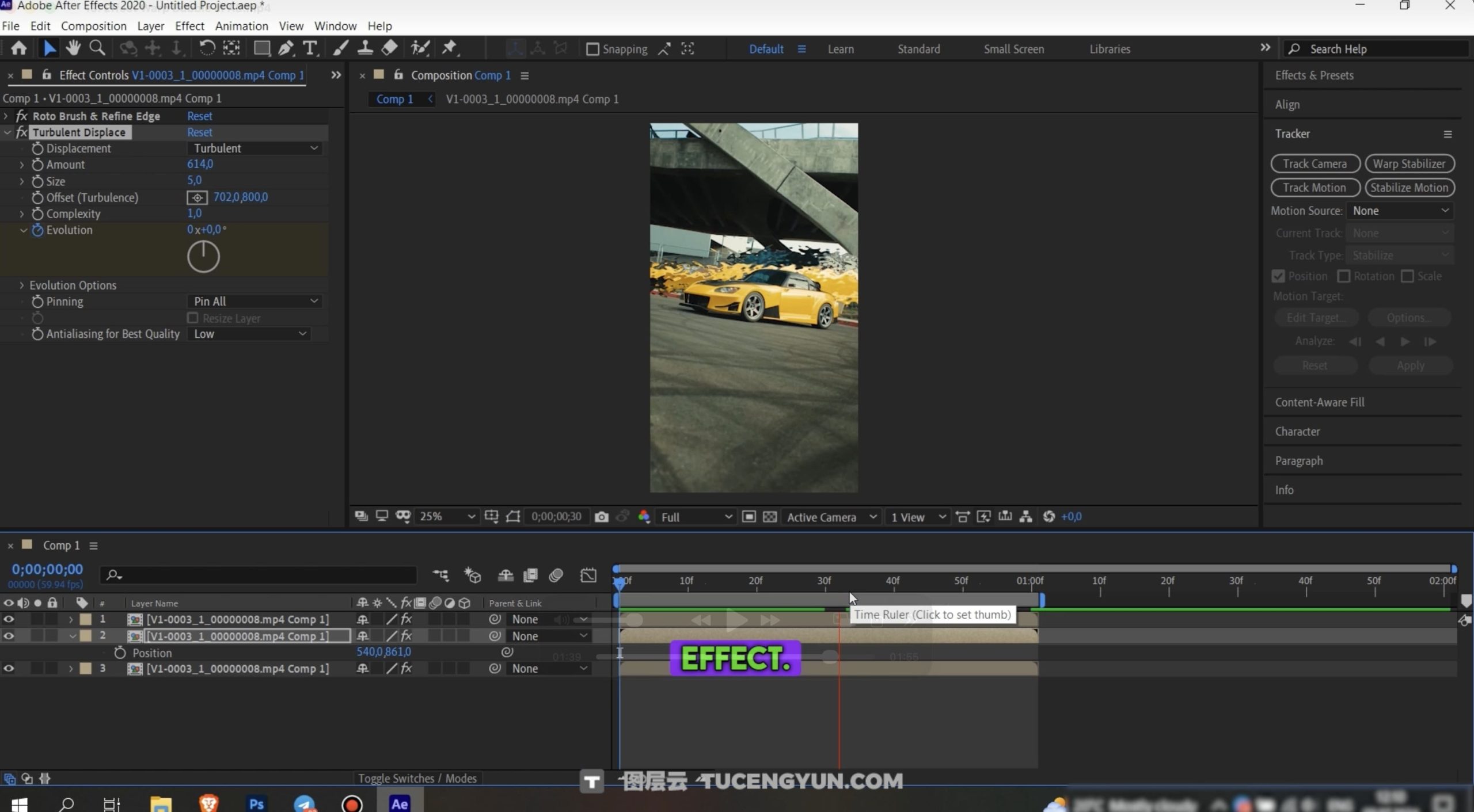Open the Pinning Pin All dropdown
Viewport: 1474px width, 812px height.
click(x=254, y=302)
